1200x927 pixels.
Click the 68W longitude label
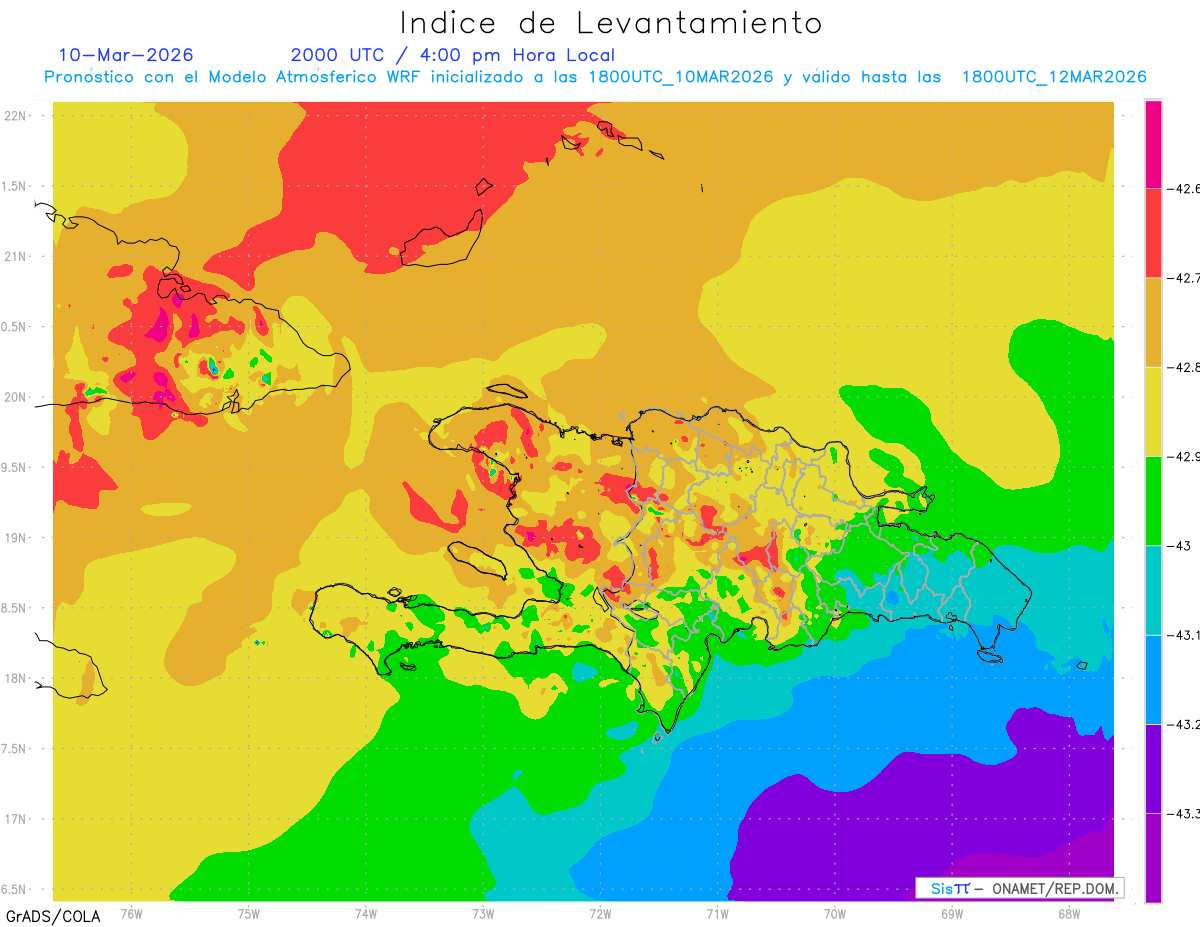(x=1069, y=913)
